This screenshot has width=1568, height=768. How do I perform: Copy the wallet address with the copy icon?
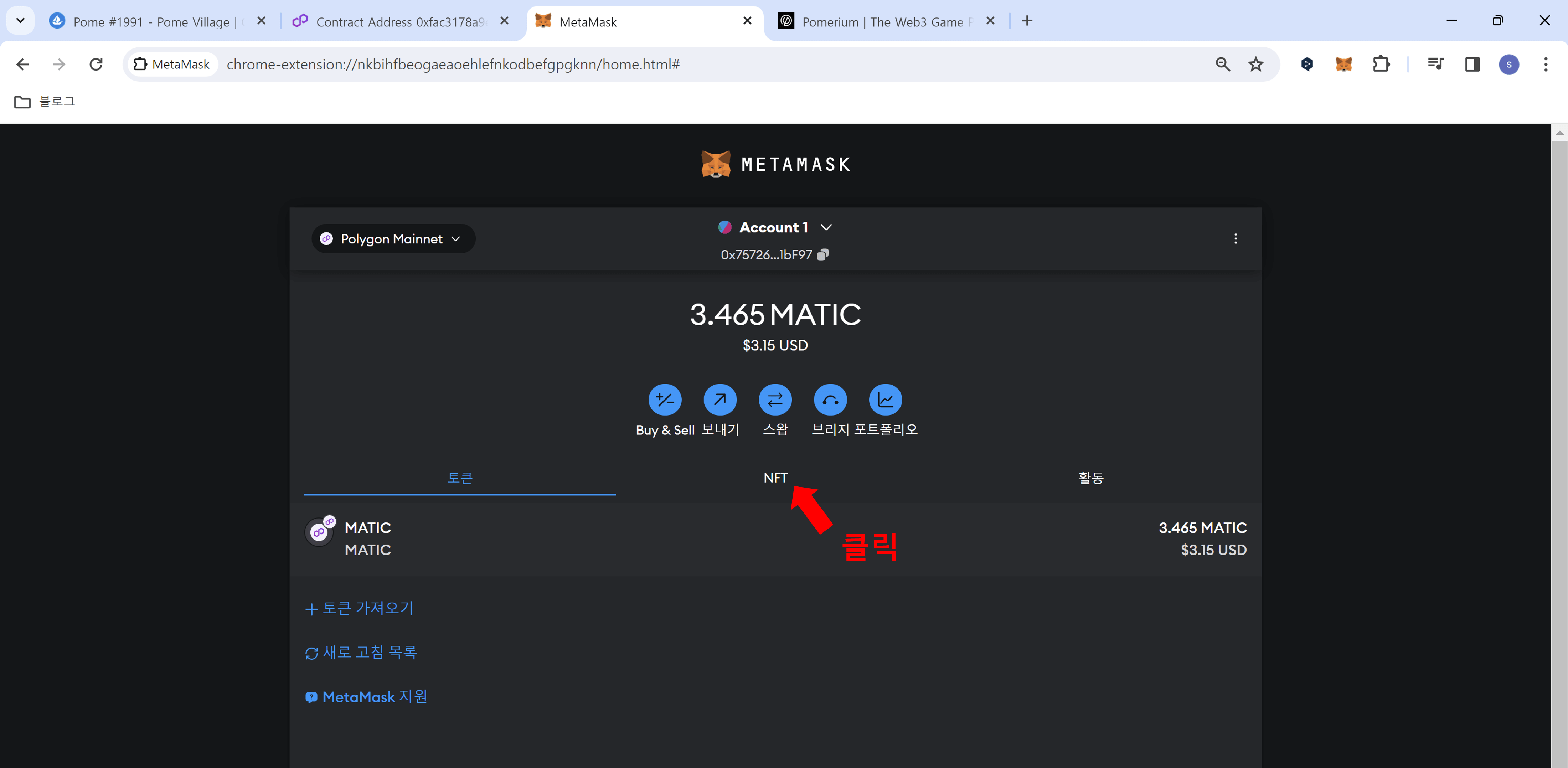(x=823, y=254)
